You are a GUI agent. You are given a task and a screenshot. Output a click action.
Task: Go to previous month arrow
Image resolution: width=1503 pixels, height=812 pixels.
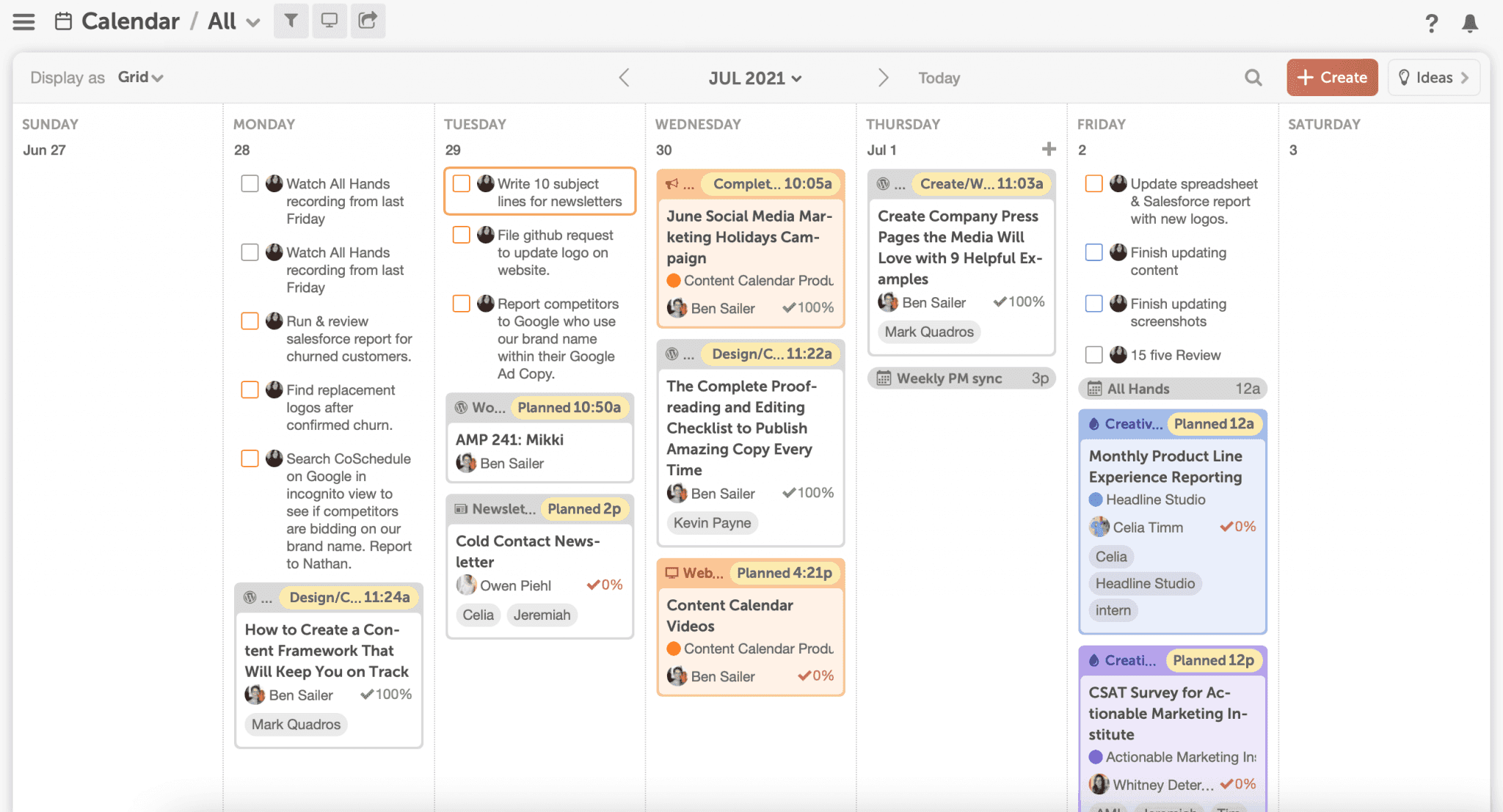click(624, 78)
